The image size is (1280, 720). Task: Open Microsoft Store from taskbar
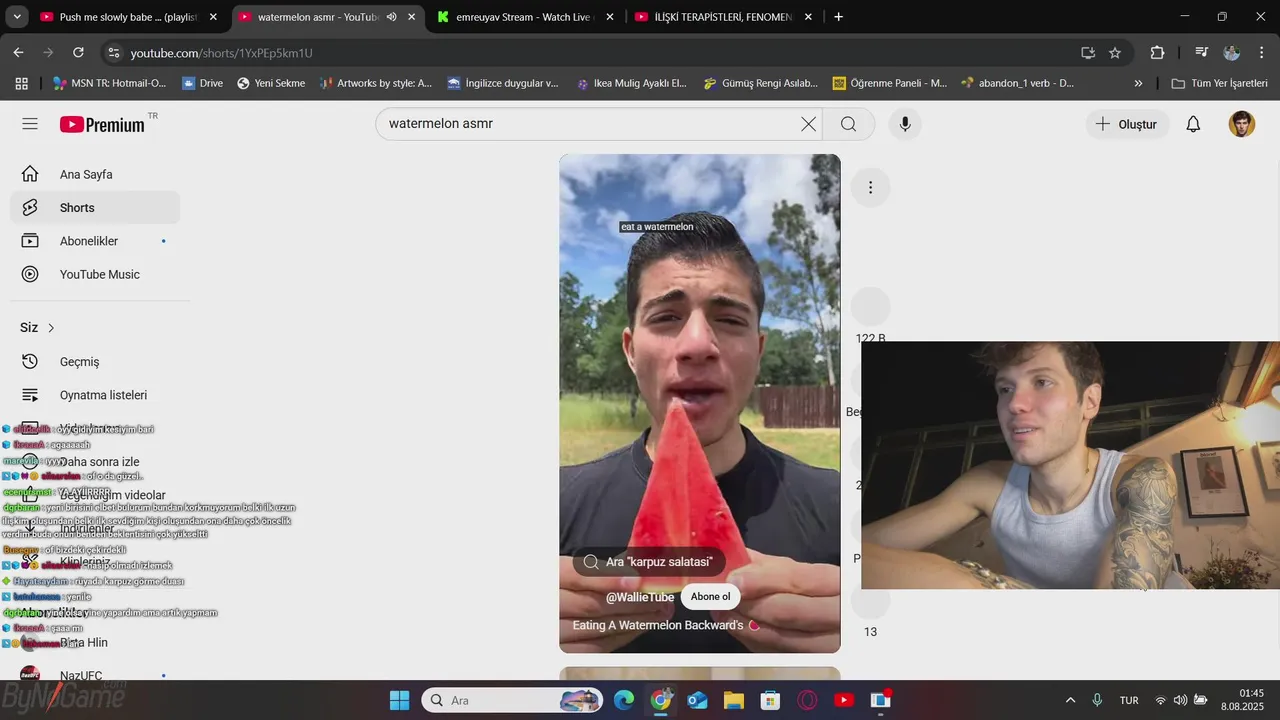[770, 700]
